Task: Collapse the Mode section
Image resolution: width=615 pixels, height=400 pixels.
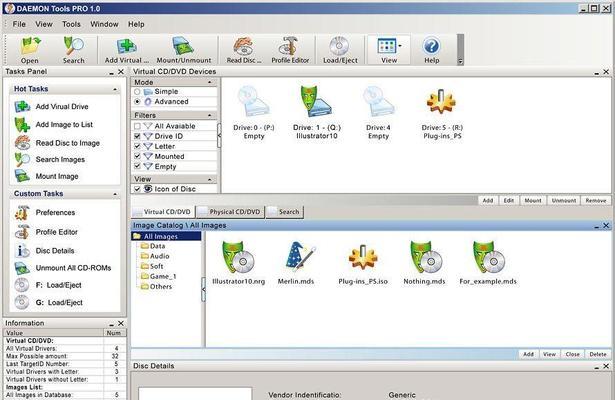Action: pos(209,82)
